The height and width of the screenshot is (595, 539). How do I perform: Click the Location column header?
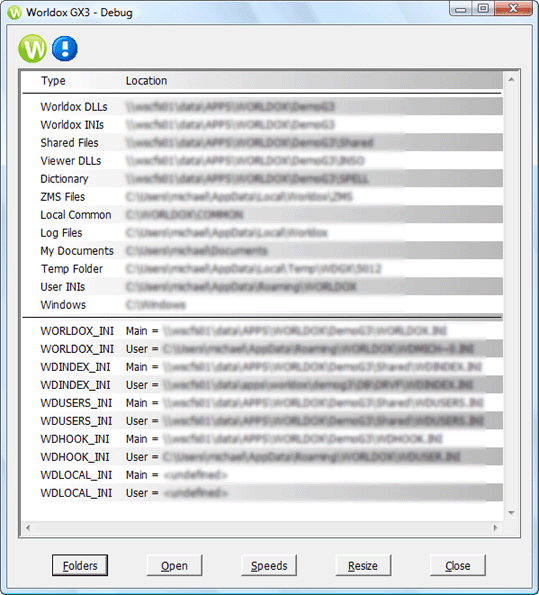click(147, 81)
